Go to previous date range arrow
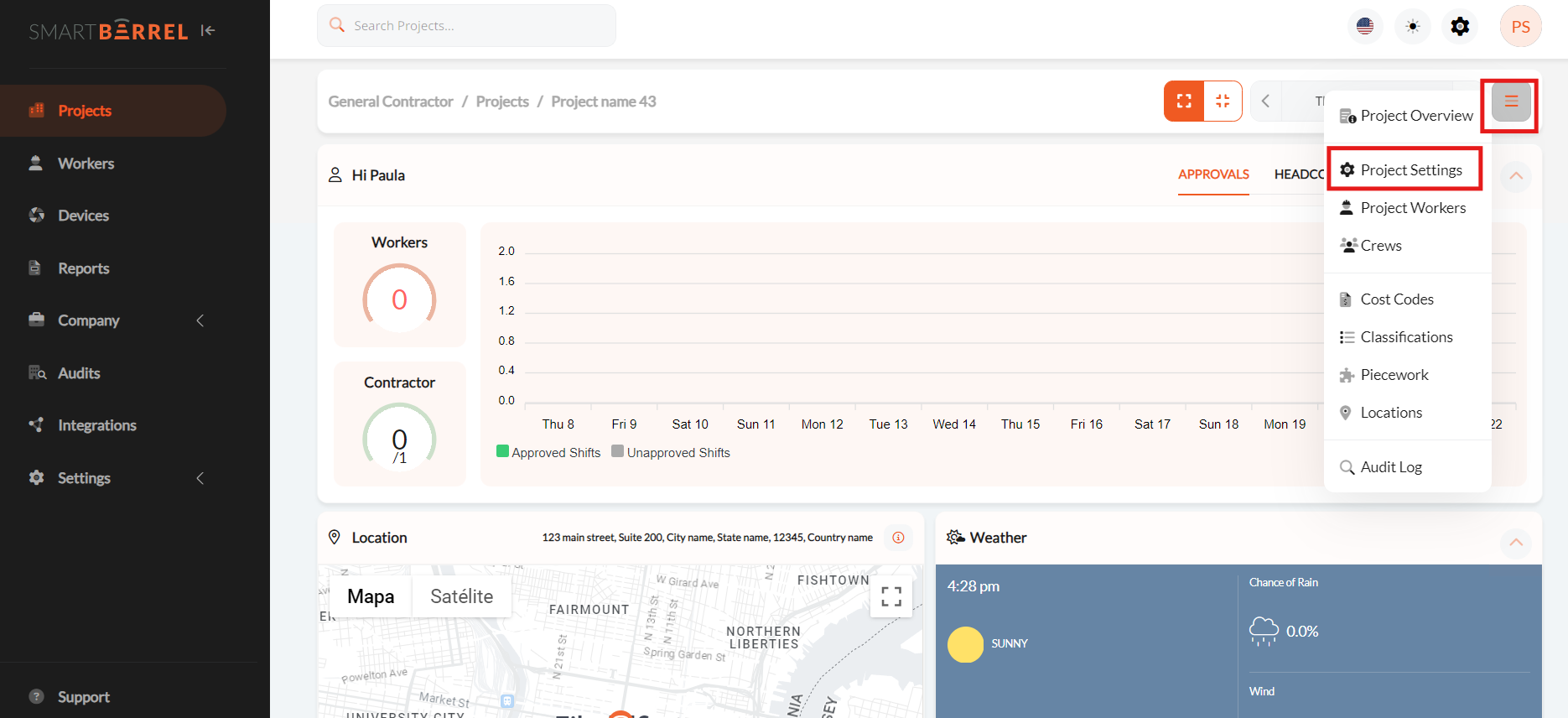This screenshot has width=1568, height=718. pyautogui.click(x=1265, y=101)
